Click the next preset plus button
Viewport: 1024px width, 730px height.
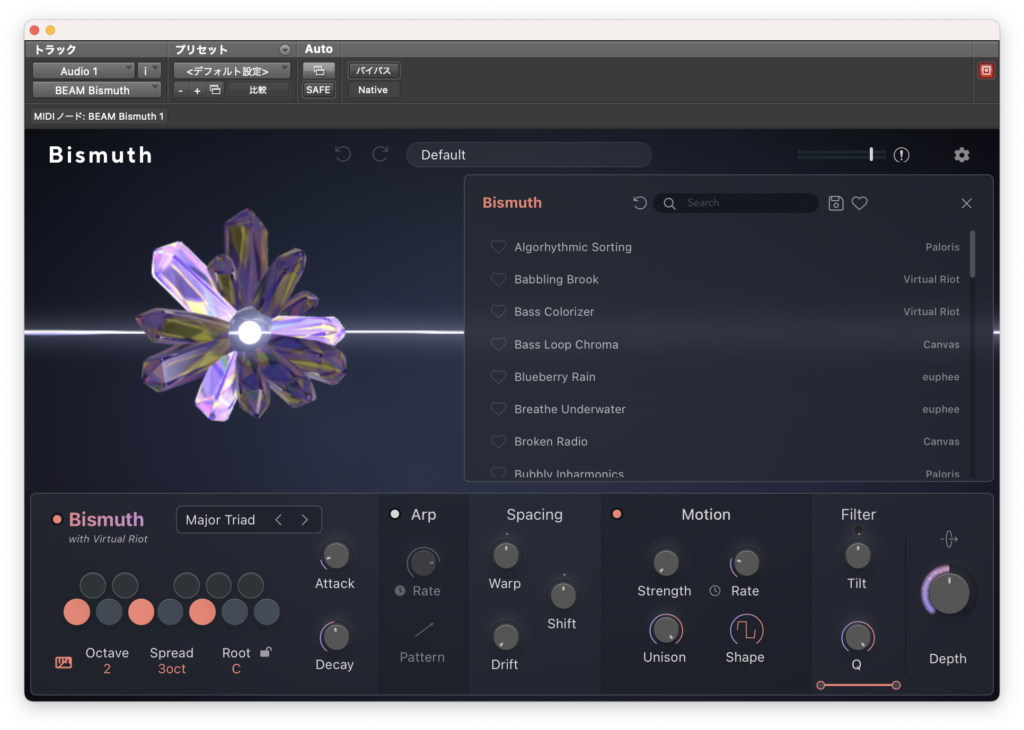point(197,91)
